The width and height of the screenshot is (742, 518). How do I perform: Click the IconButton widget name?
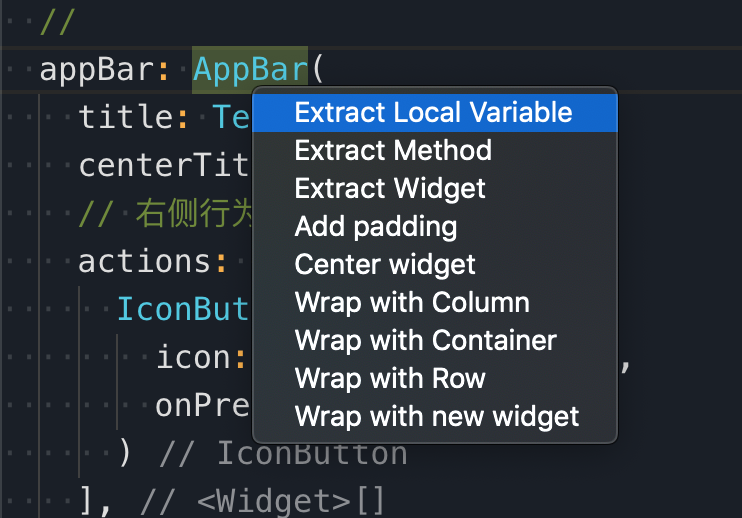[183, 309]
